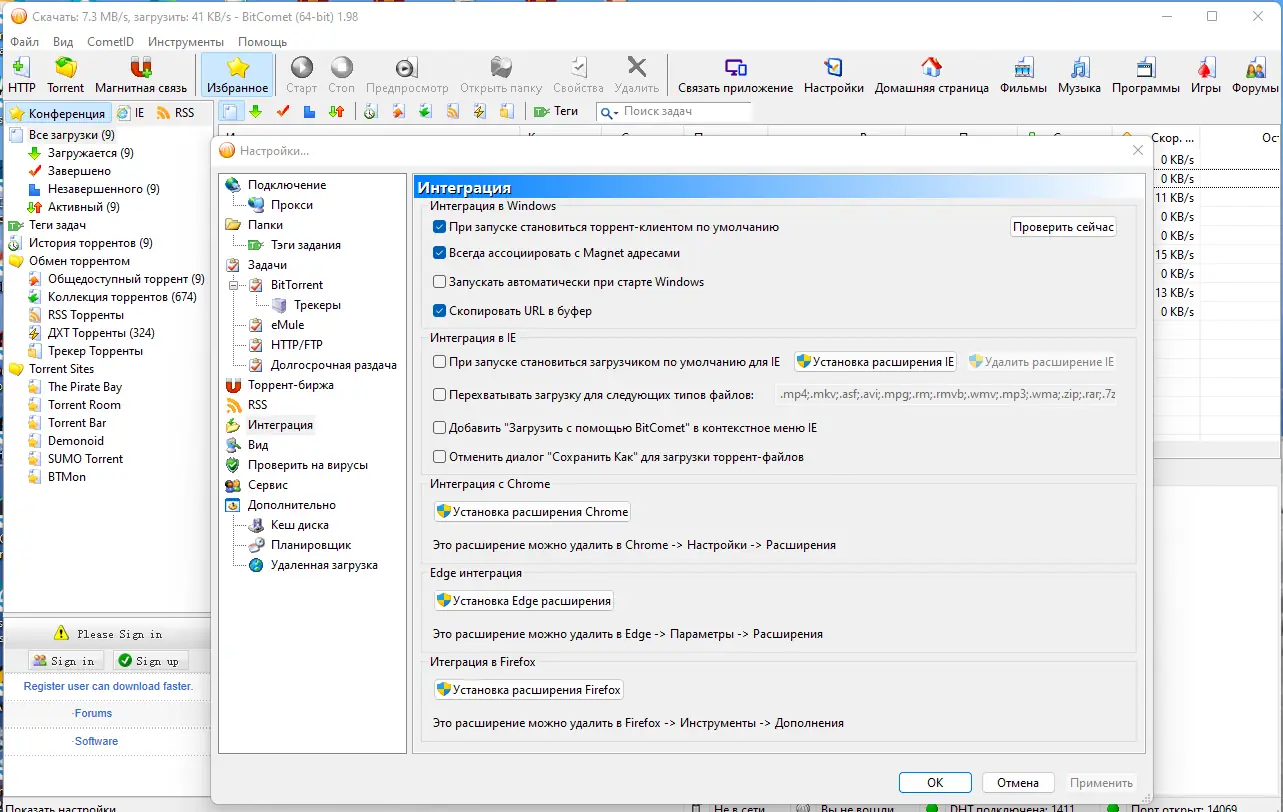Image resolution: width=1283 pixels, height=812 pixels.
Task: Select 'Коллекция торрентов (674)' in the sidebar
Action: tap(122, 297)
